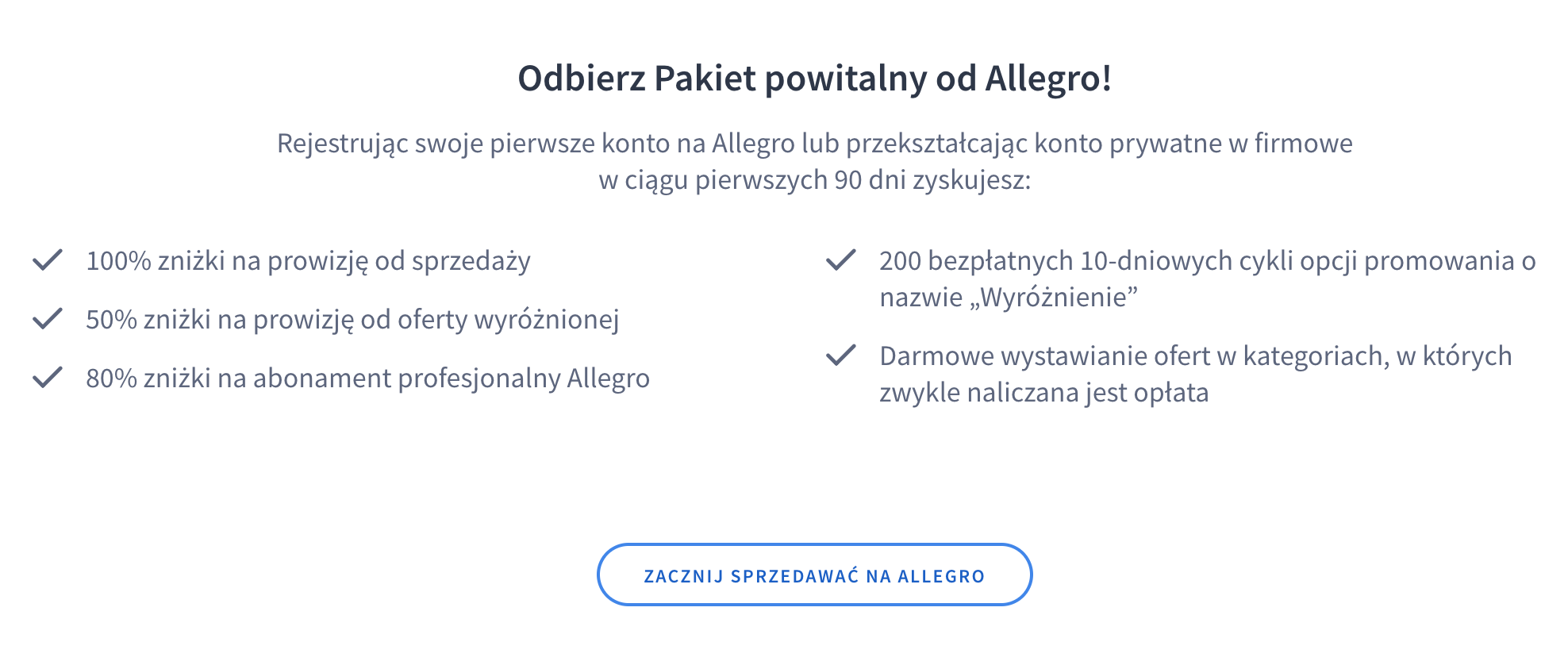Click the Darmowe wystawianie ofert w kategoriach line
Viewport: 1568px width, 665px height.
[1195, 356]
